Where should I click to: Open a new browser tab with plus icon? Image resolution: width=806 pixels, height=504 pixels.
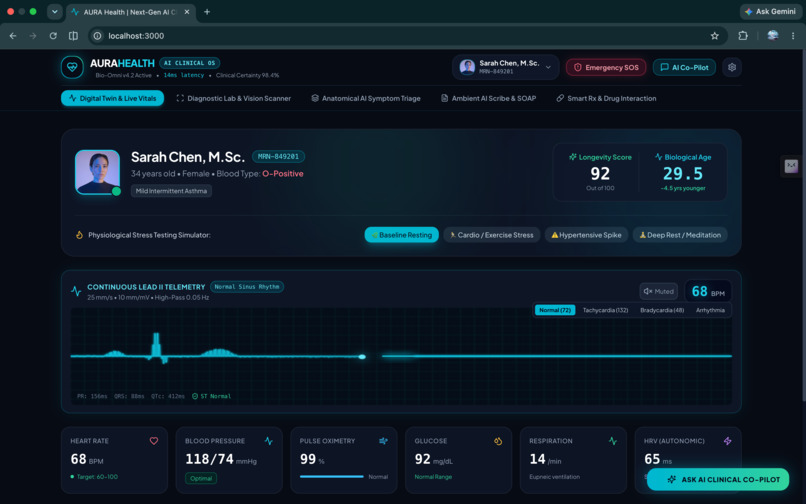(x=207, y=11)
